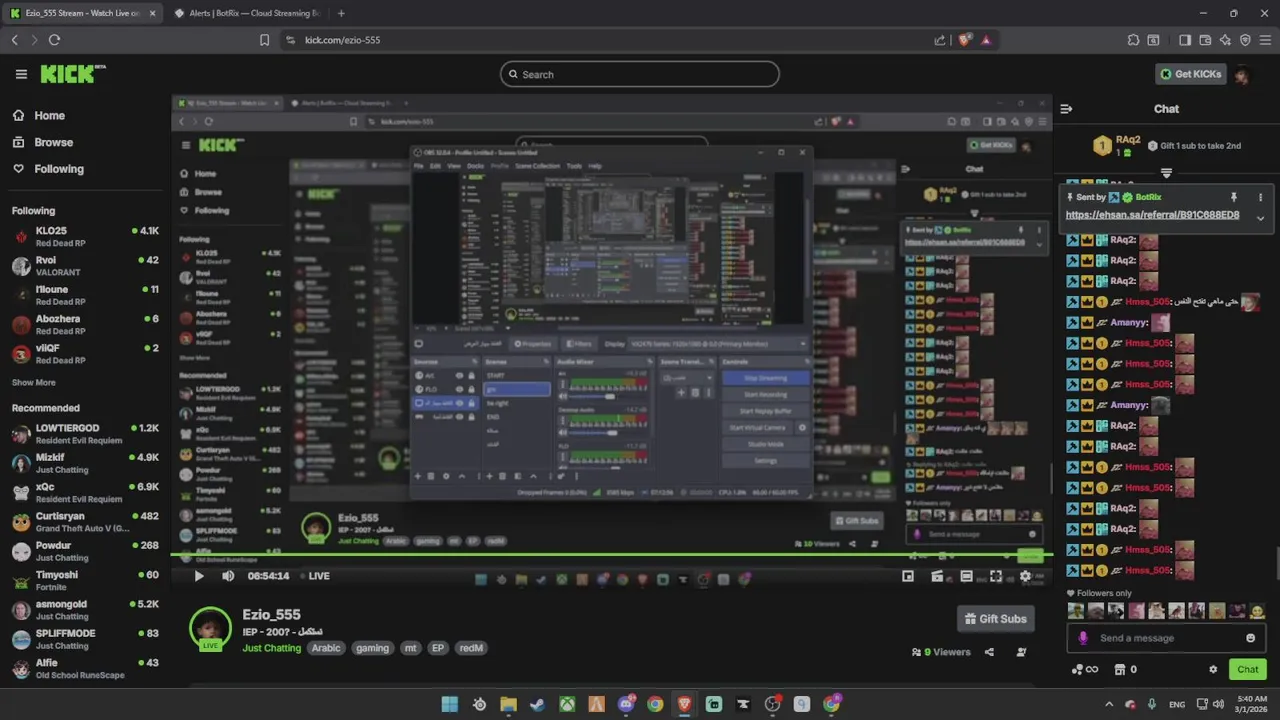Send message with Chat button
This screenshot has width=1280, height=720.
pyautogui.click(x=1248, y=670)
